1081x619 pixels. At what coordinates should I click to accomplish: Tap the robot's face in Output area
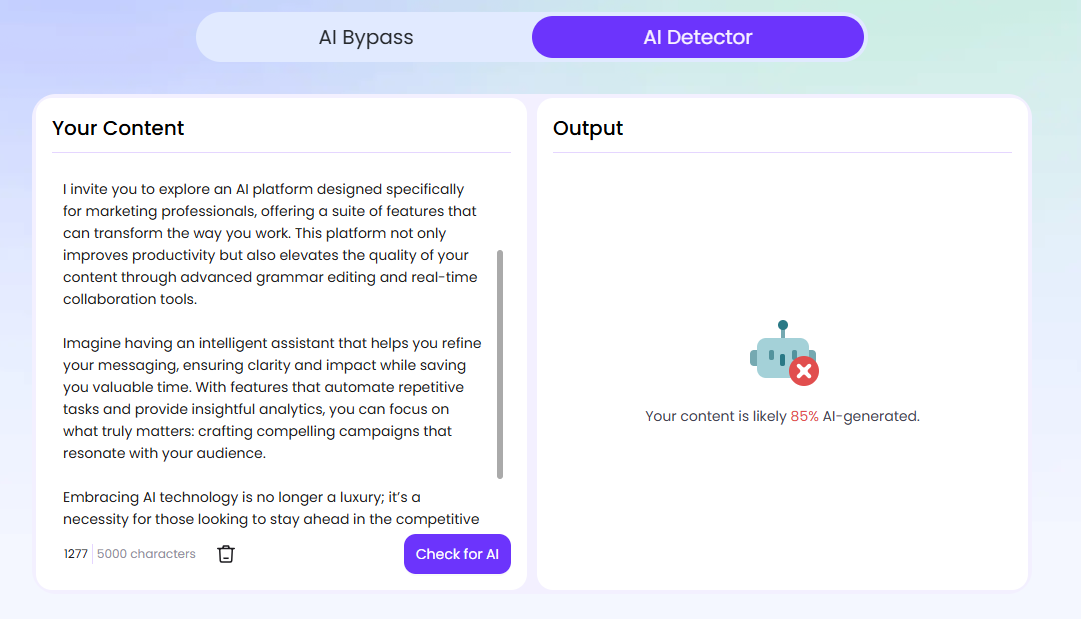[x=778, y=353]
